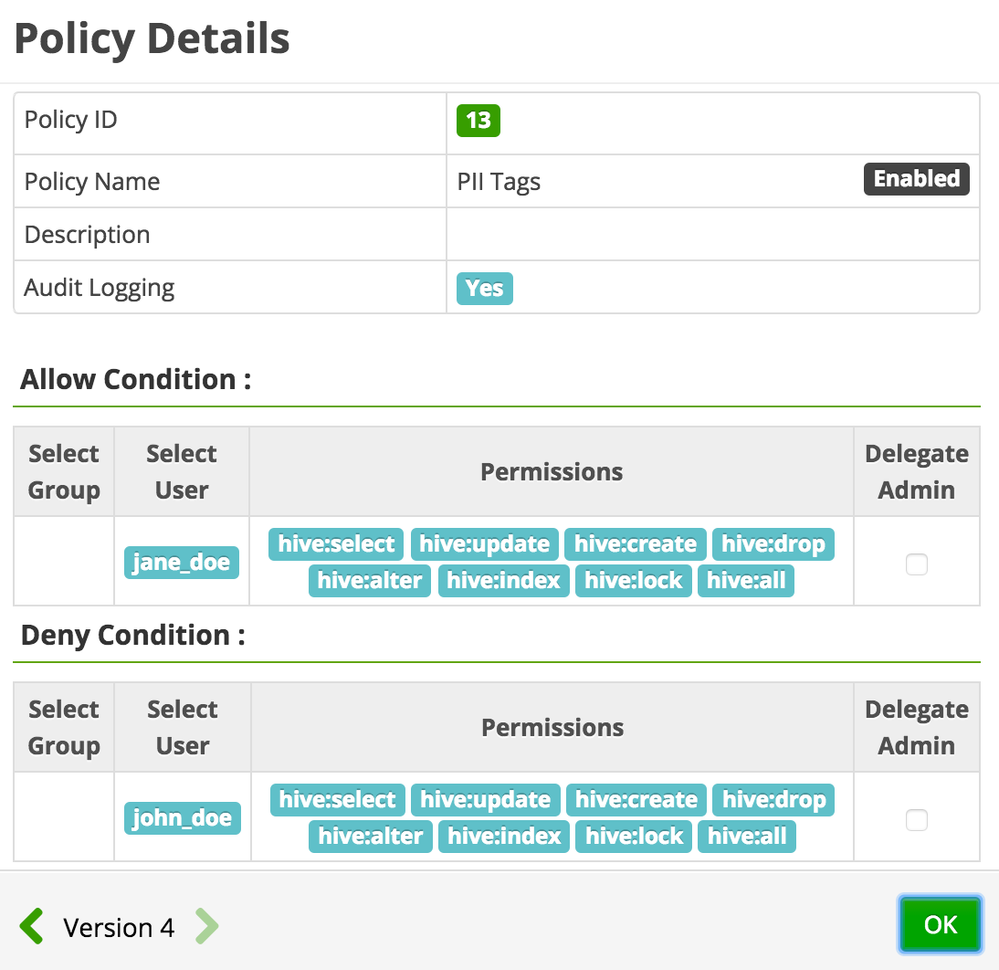Select the john_doe user tag

(182, 818)
